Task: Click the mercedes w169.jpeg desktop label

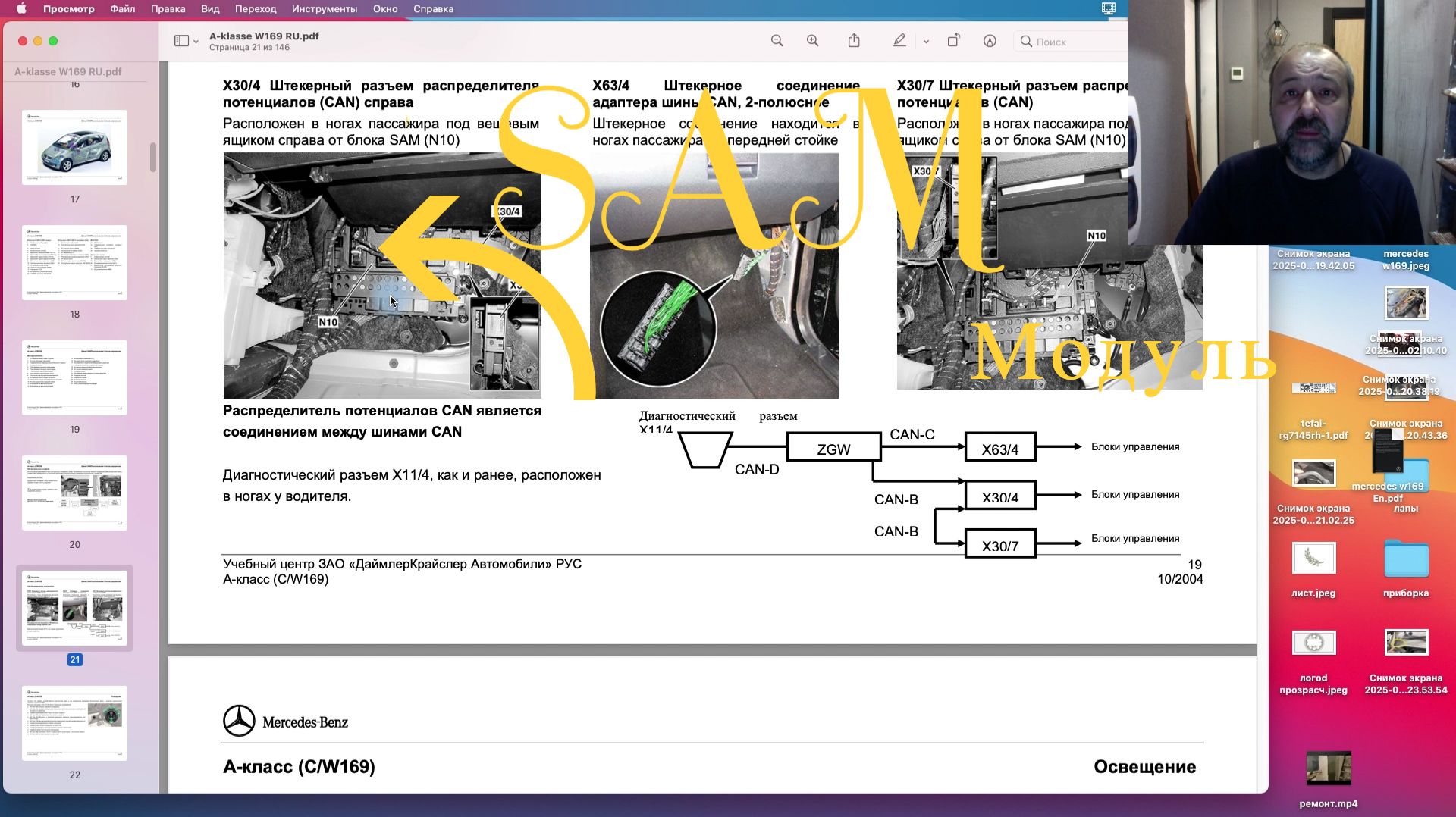Action: tap(1406, 260)
